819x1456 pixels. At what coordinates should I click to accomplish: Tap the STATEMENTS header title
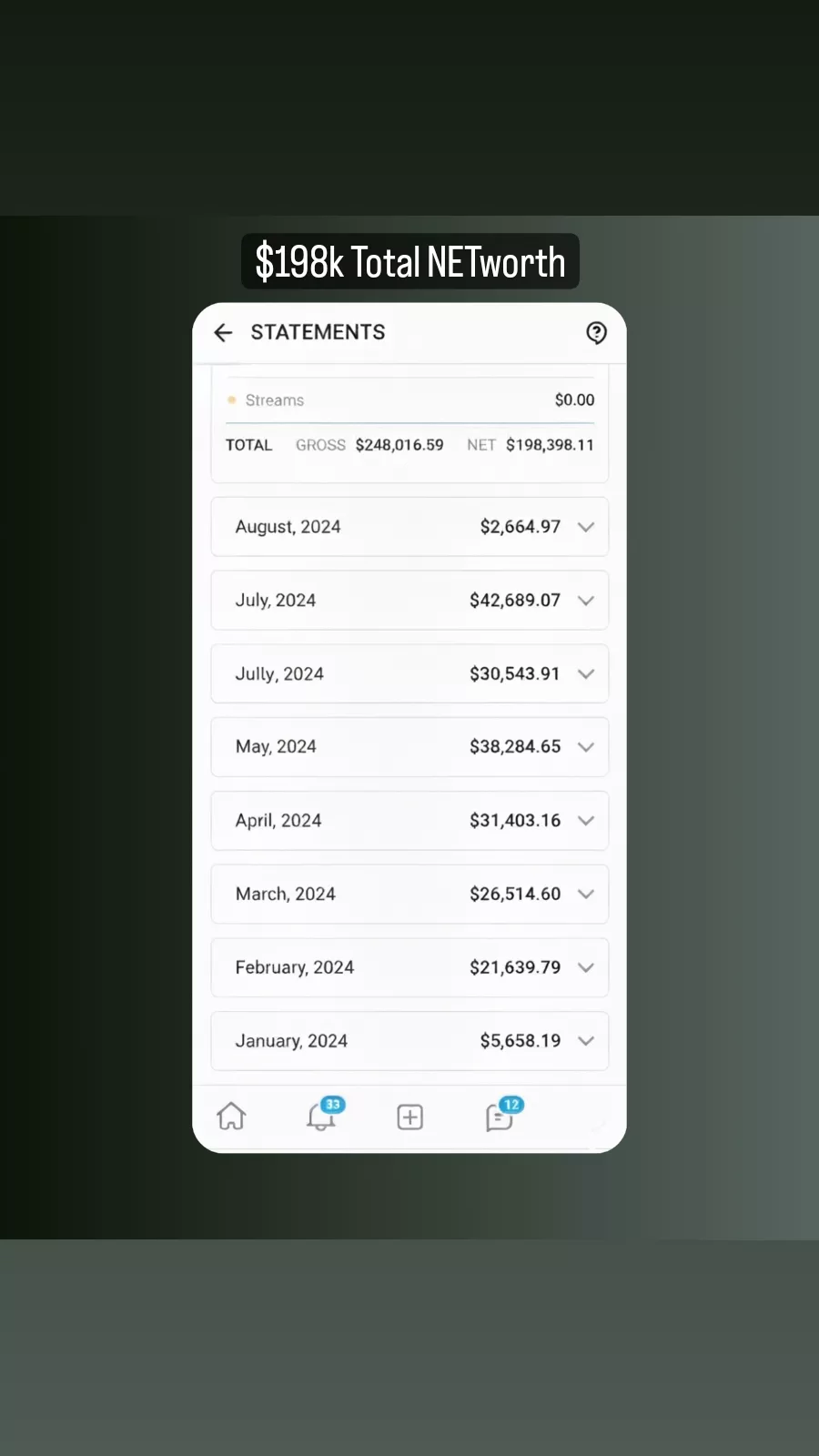coord(318,332)
